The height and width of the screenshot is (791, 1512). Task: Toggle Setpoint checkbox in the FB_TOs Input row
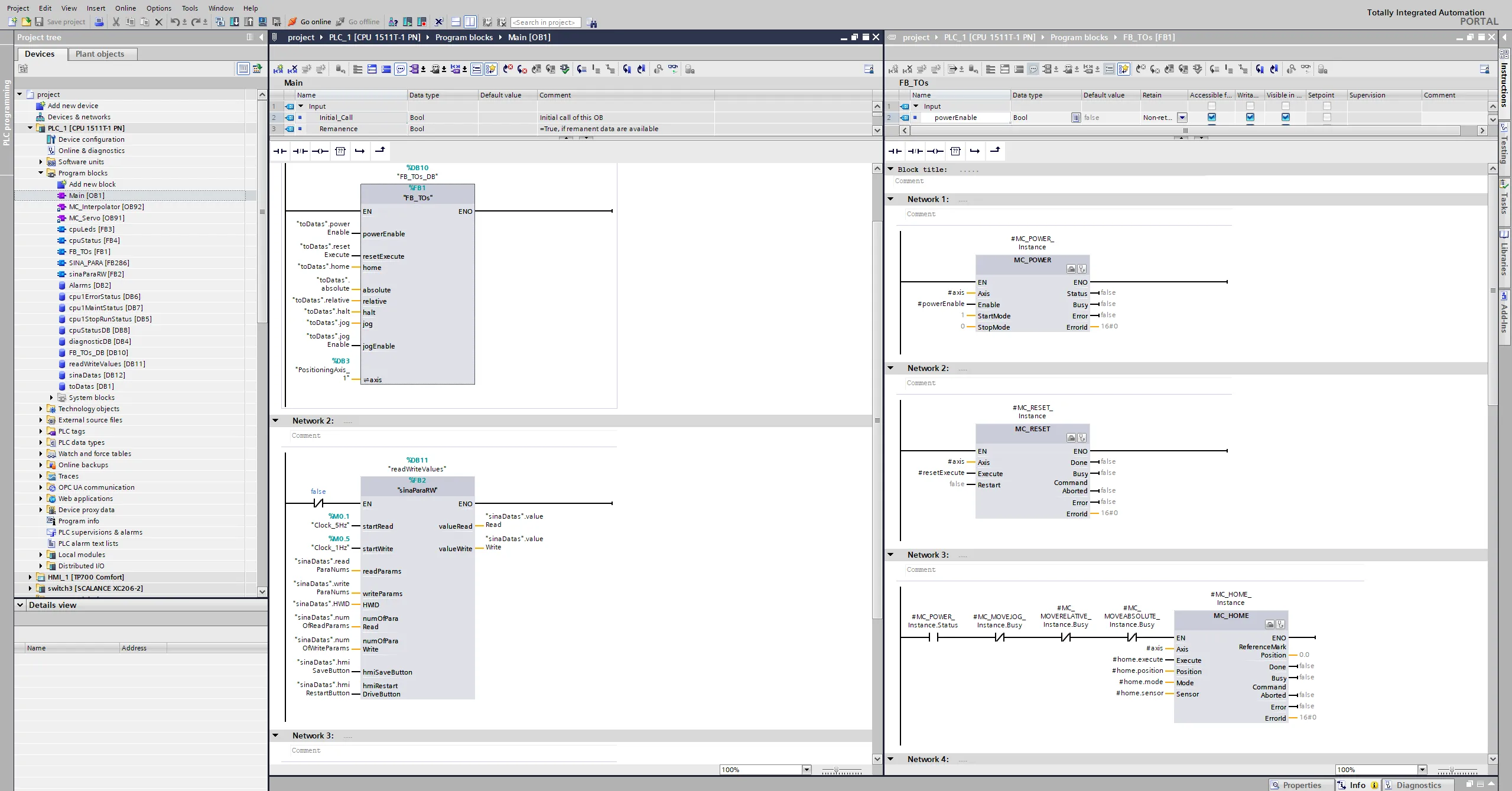coord(1327,106)
